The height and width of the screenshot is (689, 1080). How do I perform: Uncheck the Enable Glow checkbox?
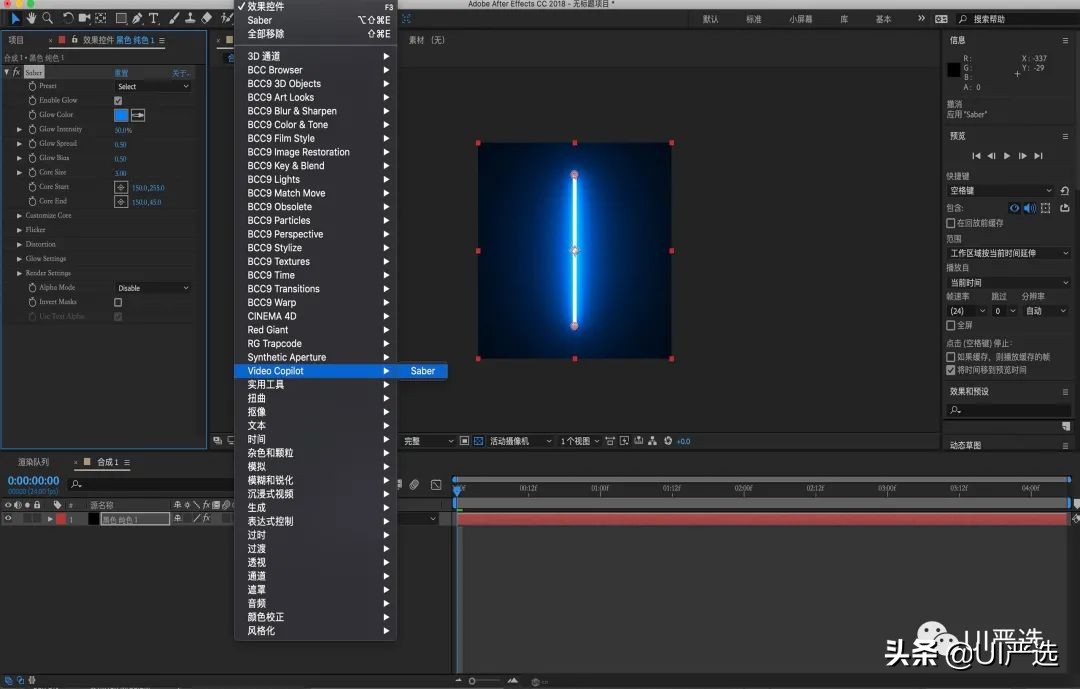pos(118,101)
